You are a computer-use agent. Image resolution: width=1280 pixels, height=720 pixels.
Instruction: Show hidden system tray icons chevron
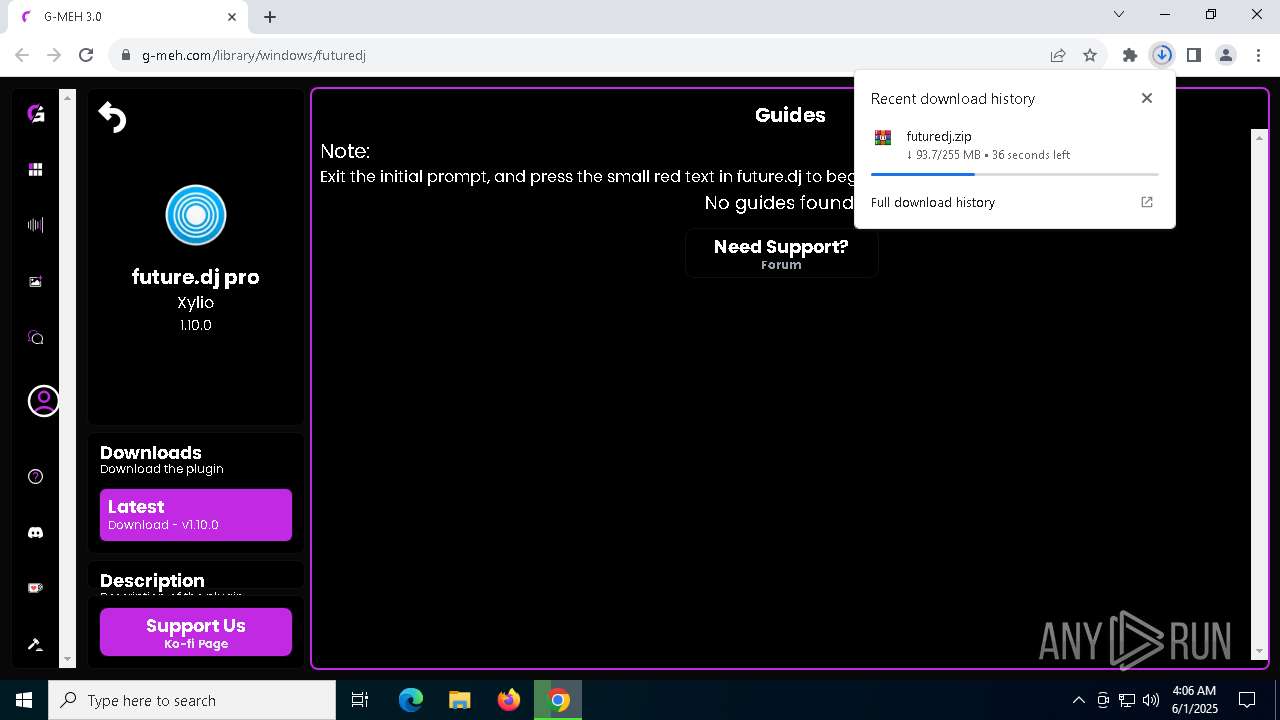(1078, 700)
